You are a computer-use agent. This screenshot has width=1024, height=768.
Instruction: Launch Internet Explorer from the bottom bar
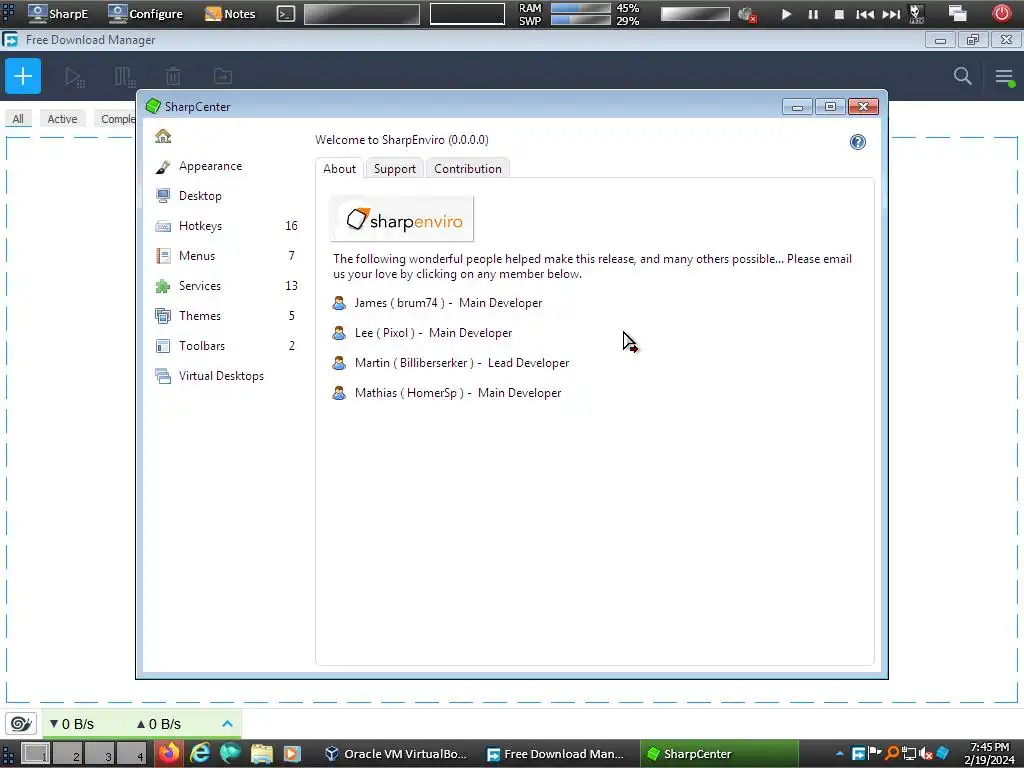click(x=200, y=754)
